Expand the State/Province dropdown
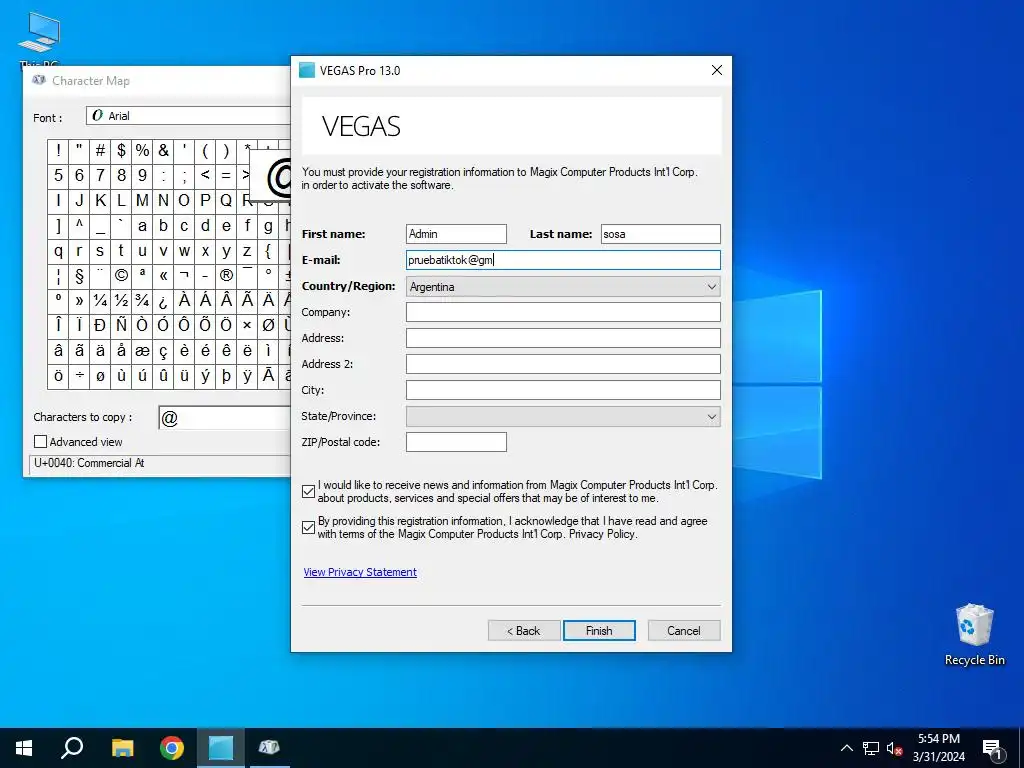This screenshot has height=768, width=1024. 712,416
